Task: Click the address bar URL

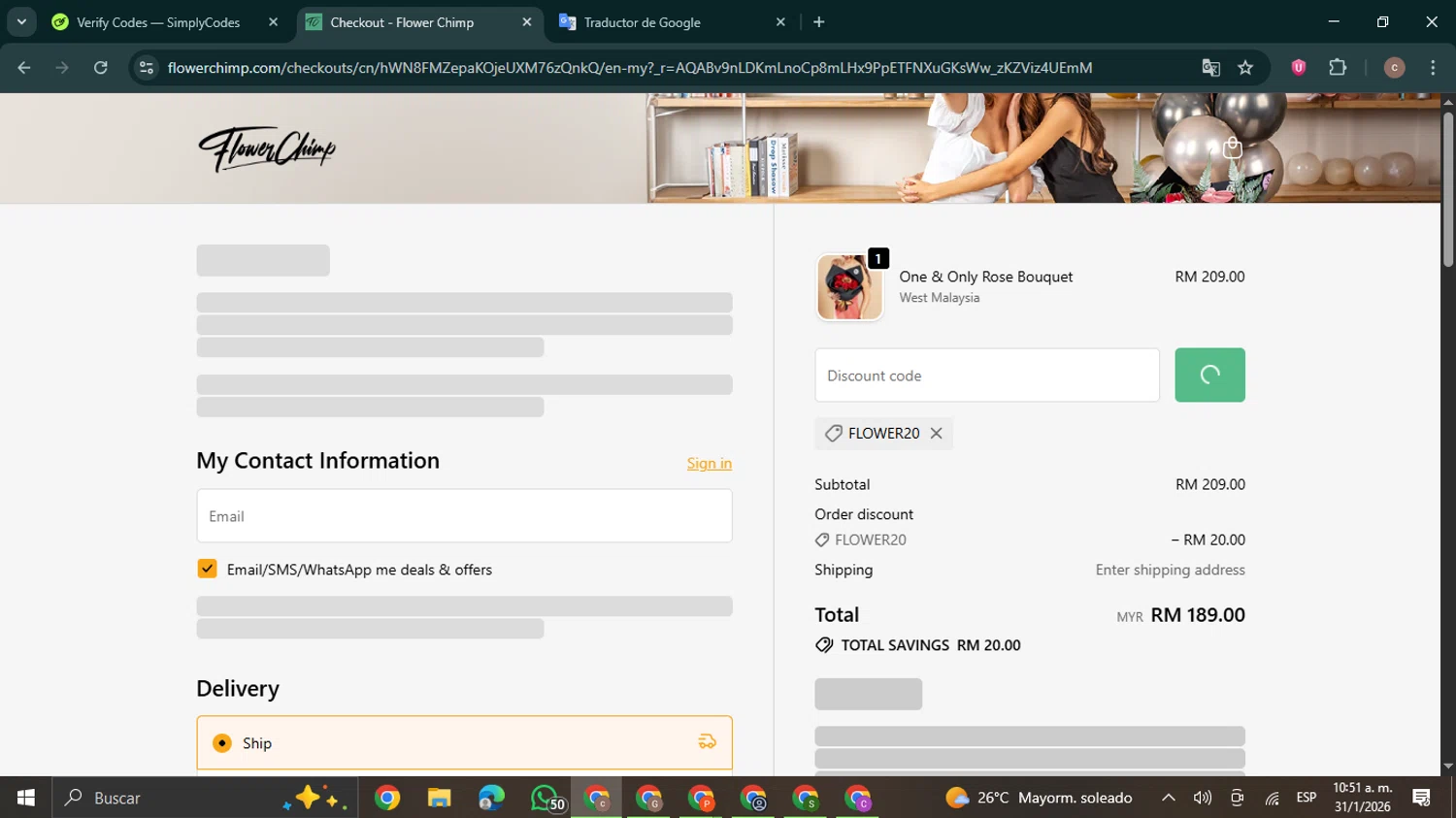Action: [630, 68]
